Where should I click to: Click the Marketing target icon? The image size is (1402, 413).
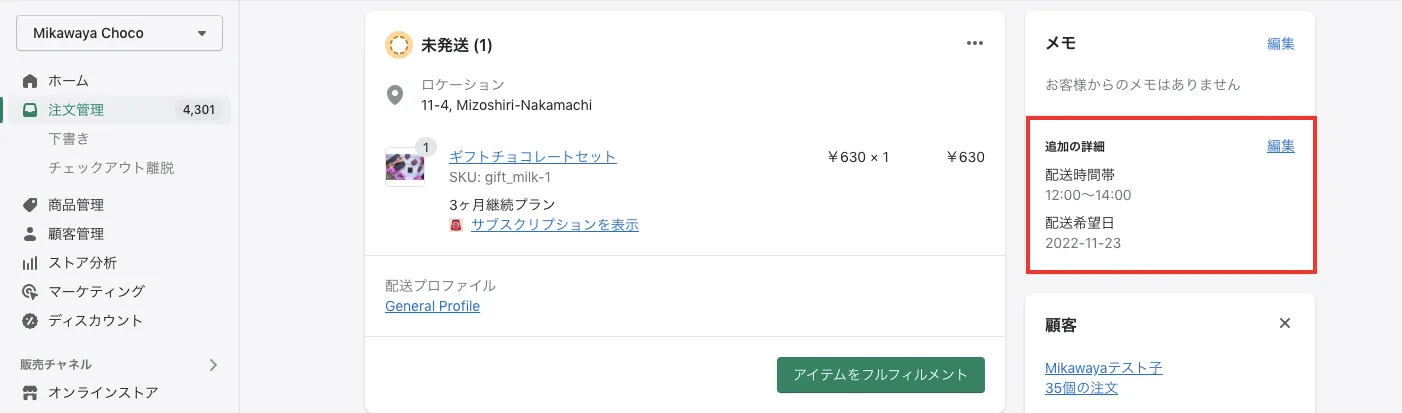click(30, 292)
